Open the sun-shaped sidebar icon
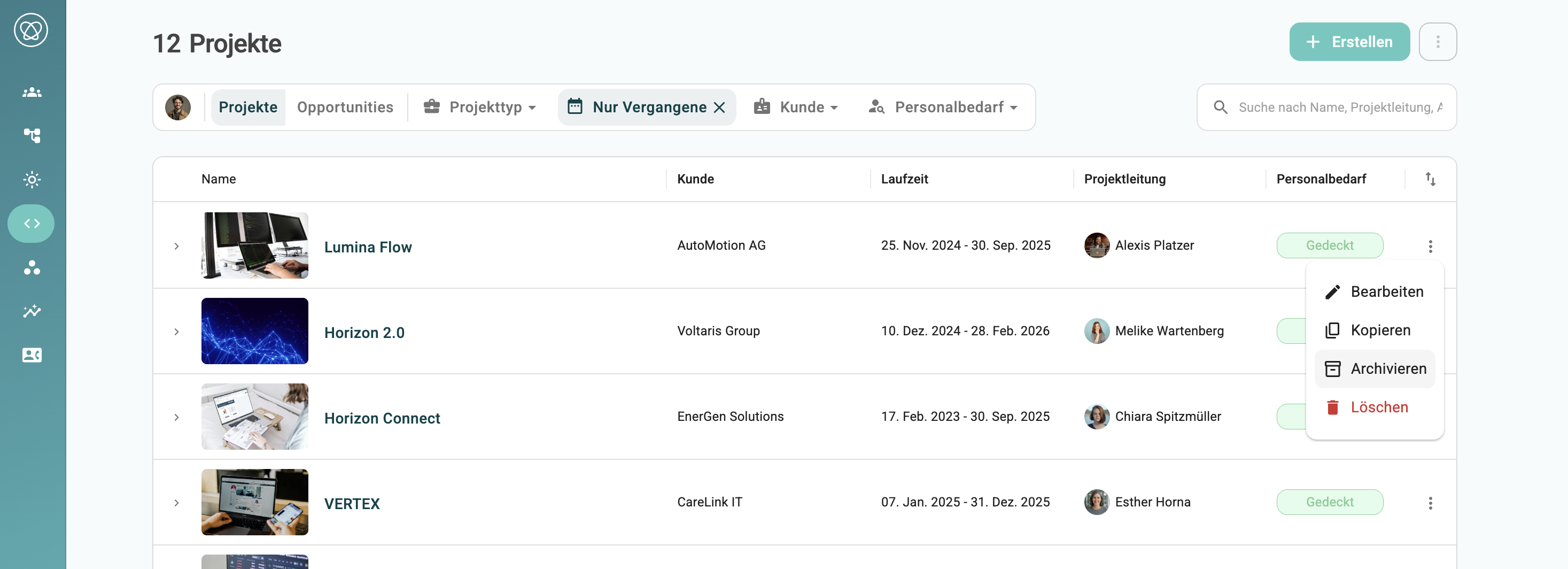Viewport: 1568px width, 569px height. (32, 179)
